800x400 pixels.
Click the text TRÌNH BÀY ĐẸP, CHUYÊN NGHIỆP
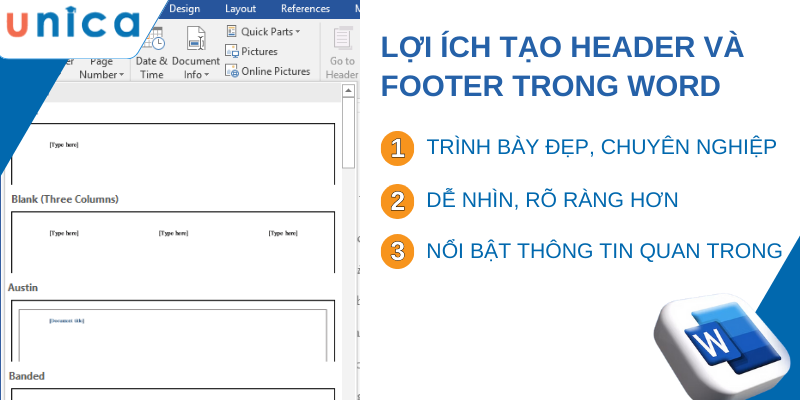(x=602, y=147)
